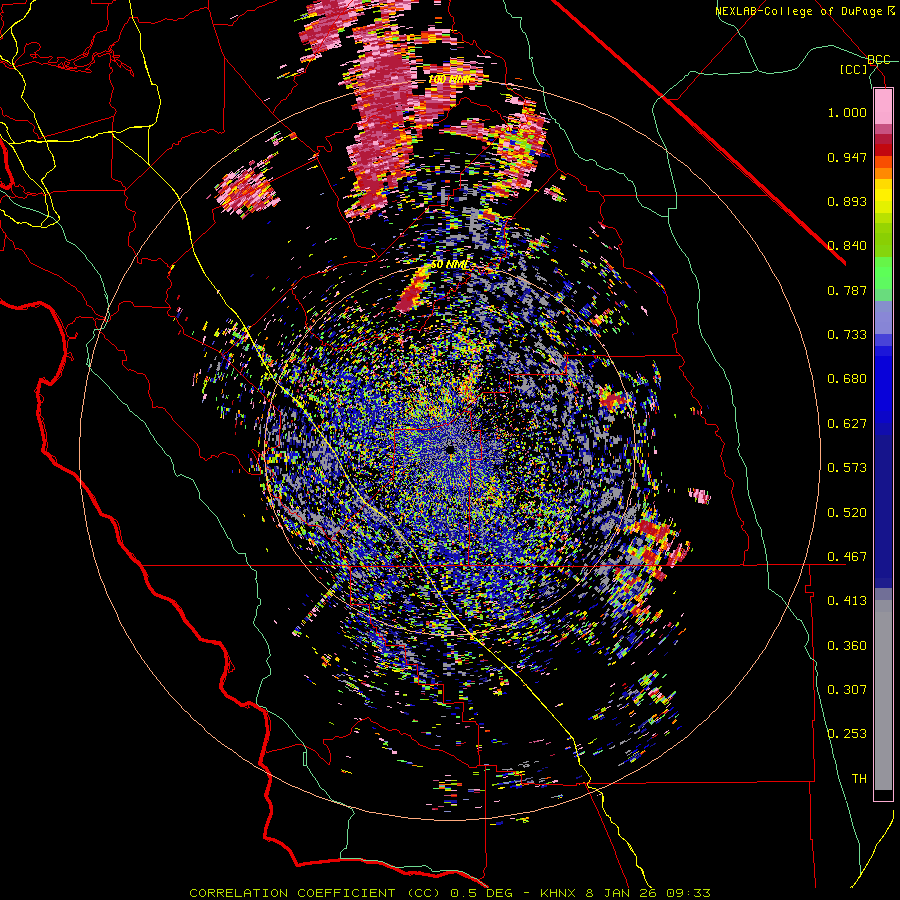Image resolution: width=900 pixels, height=900 pixels.
Task: Click the 0.733 color scale value
Action: (x=847, y=335)
